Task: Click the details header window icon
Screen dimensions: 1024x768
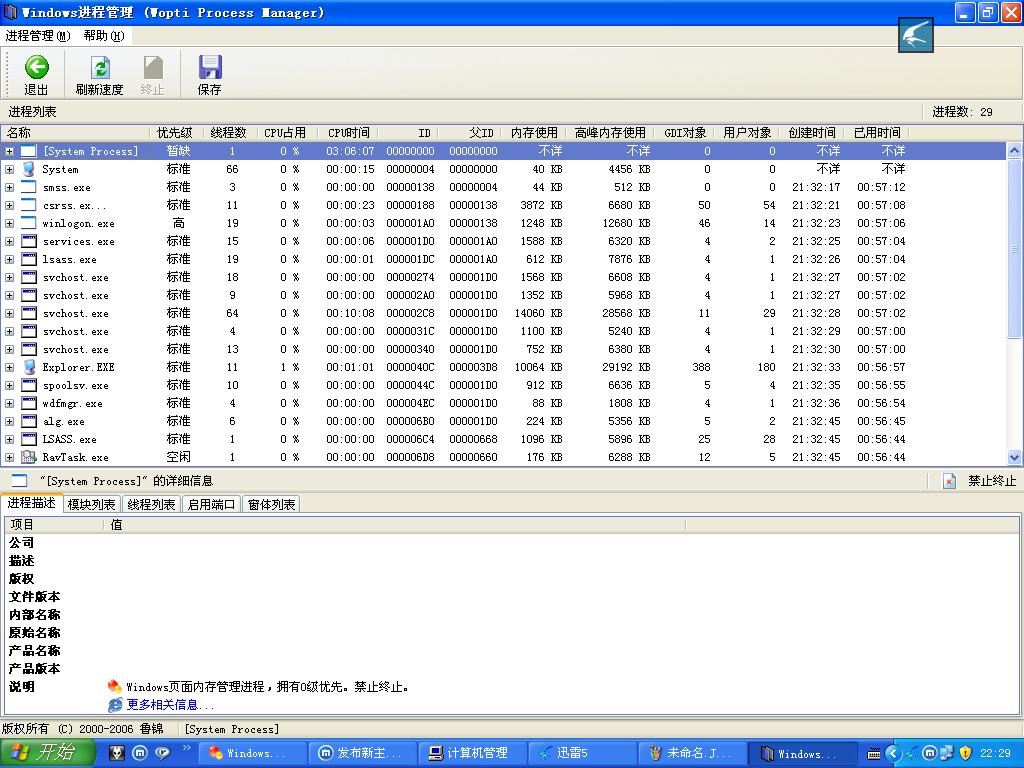Action: 20,481
